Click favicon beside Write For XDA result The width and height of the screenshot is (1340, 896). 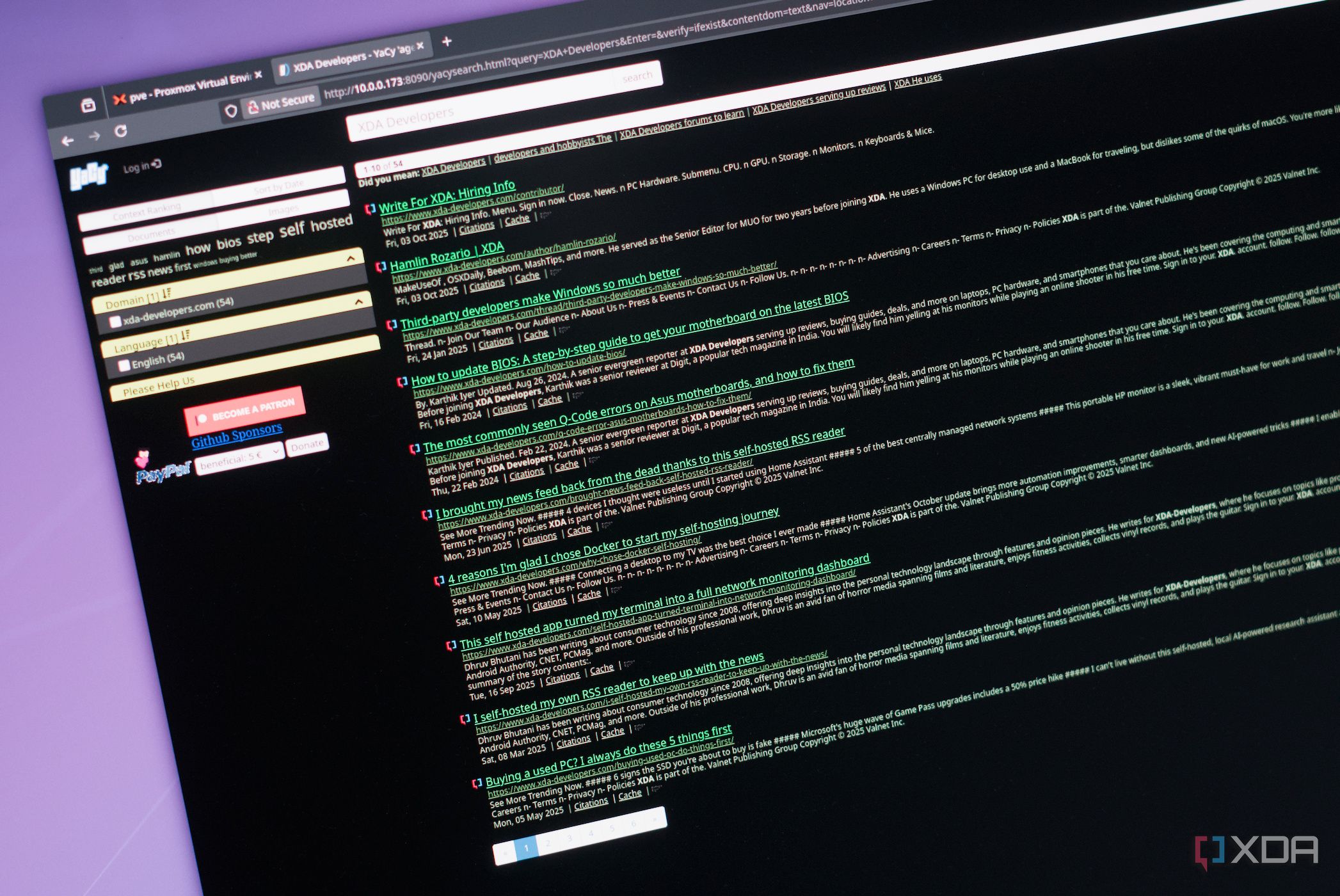point(370,209)
